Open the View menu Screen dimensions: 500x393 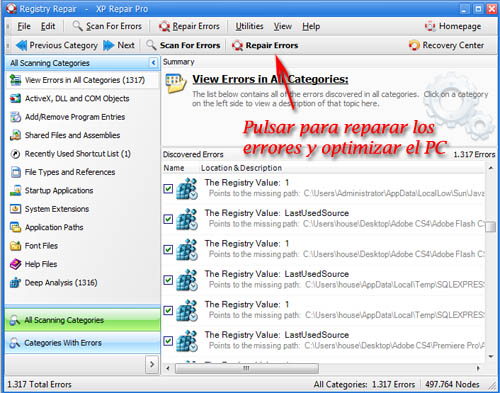(283, 26)
